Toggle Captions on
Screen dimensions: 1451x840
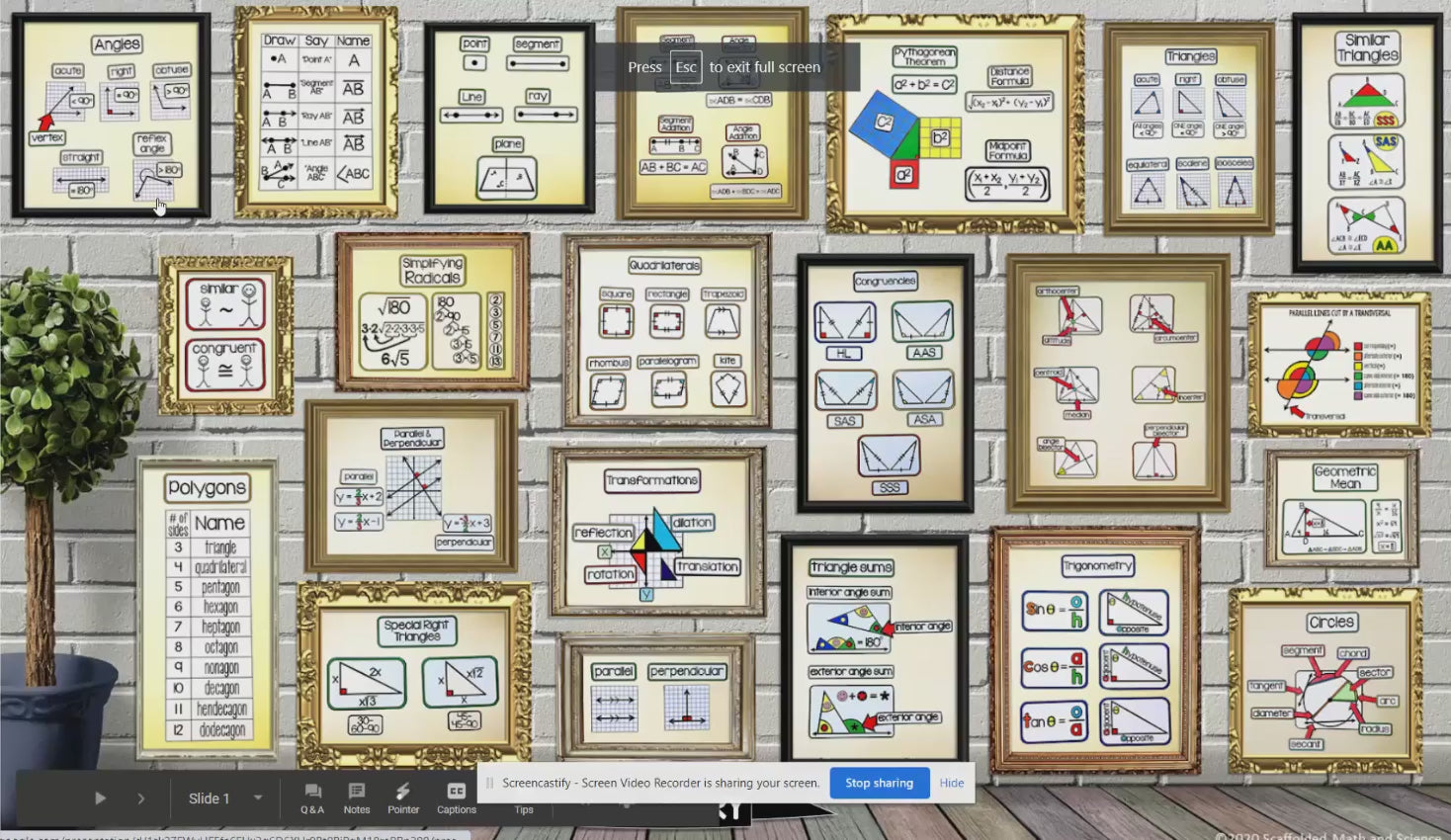[x=456, y=798]
